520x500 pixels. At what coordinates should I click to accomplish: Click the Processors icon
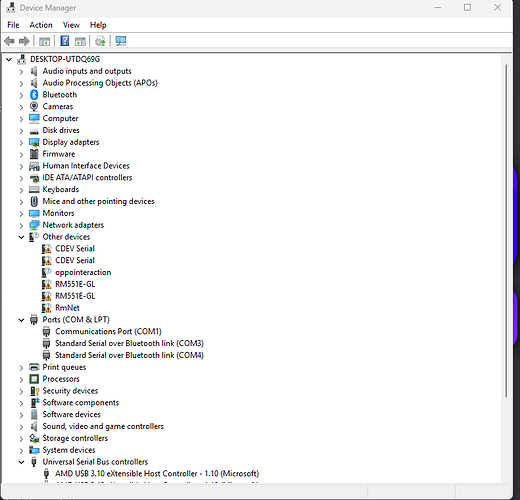click(x=34, y=379)
